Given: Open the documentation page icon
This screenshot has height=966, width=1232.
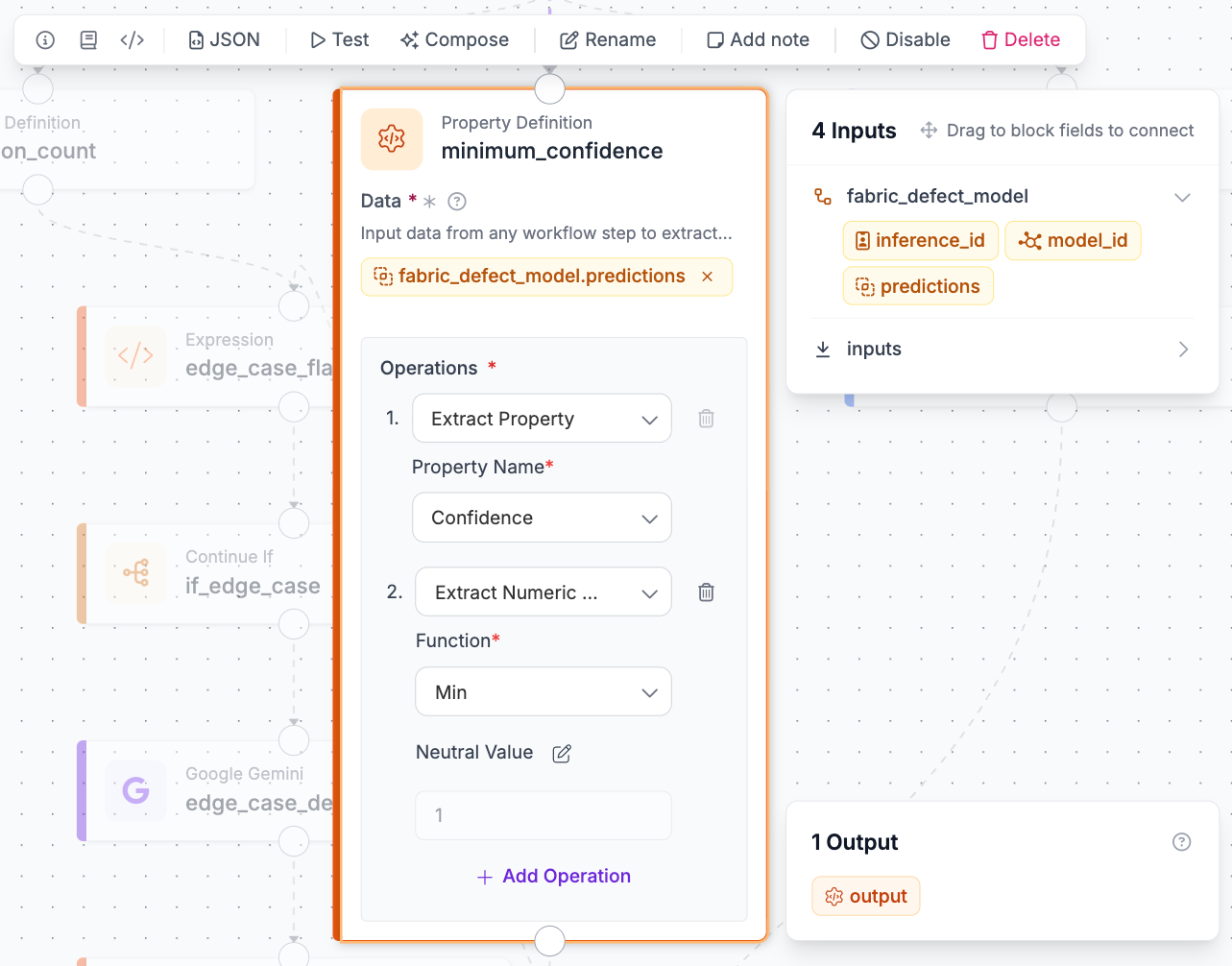Looking at the screenshot, I should [88, 40].
